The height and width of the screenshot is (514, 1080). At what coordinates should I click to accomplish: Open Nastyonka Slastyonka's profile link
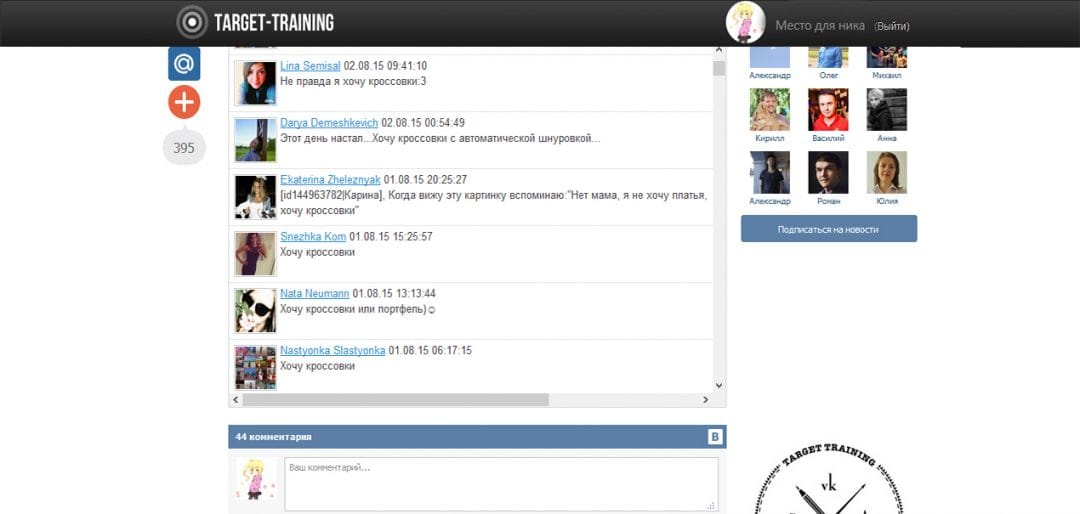pyautogui.click(x=332, y=351)
